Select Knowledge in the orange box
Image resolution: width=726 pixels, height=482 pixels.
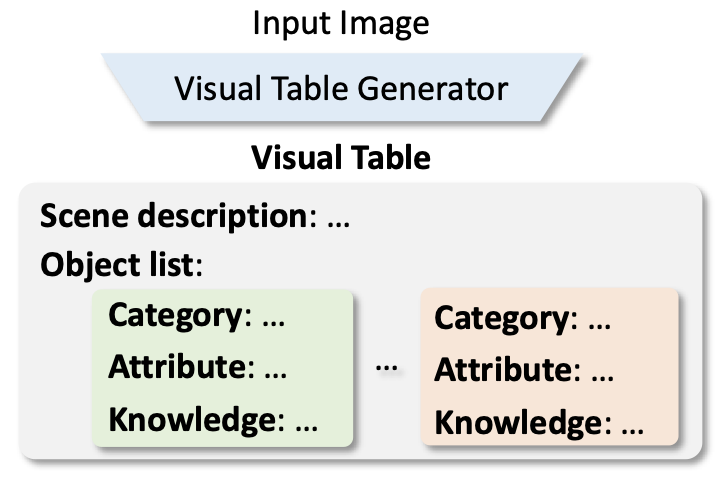tap(519, 422)
